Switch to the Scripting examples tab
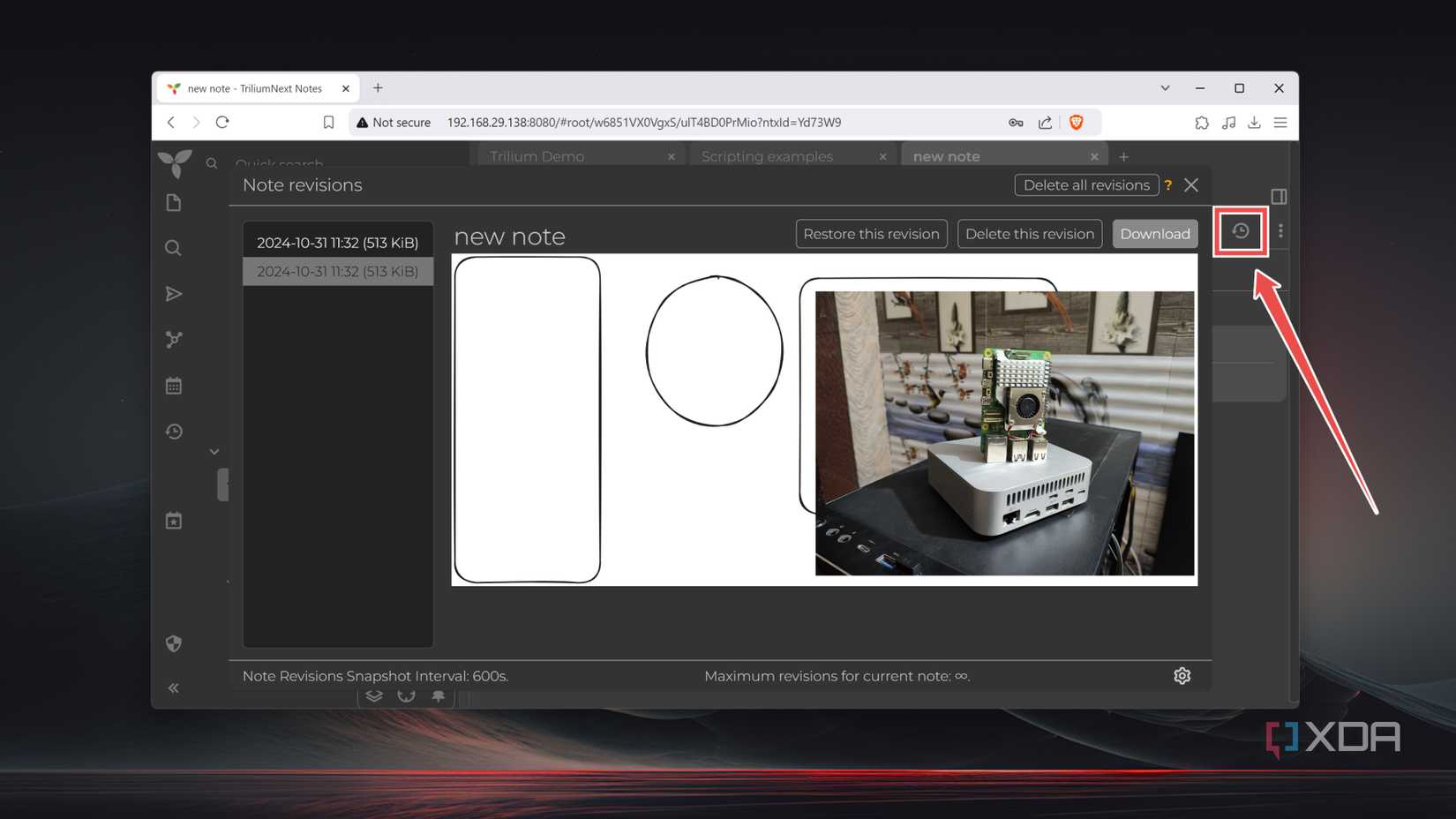Viewport: 1456px width, 819px height. tap(766, 156)
